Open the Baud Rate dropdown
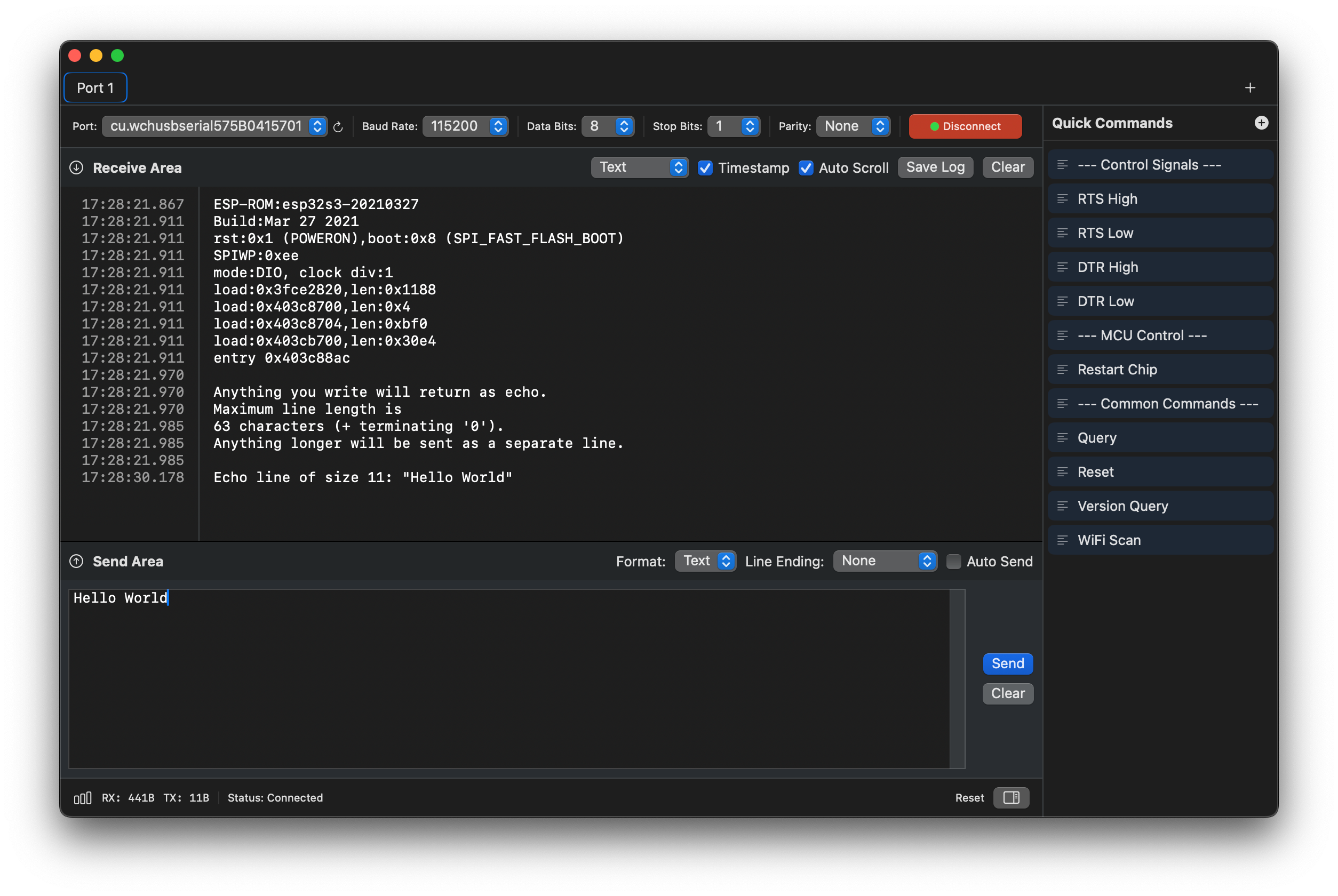 pyautogui.click(x=465, y=126)
